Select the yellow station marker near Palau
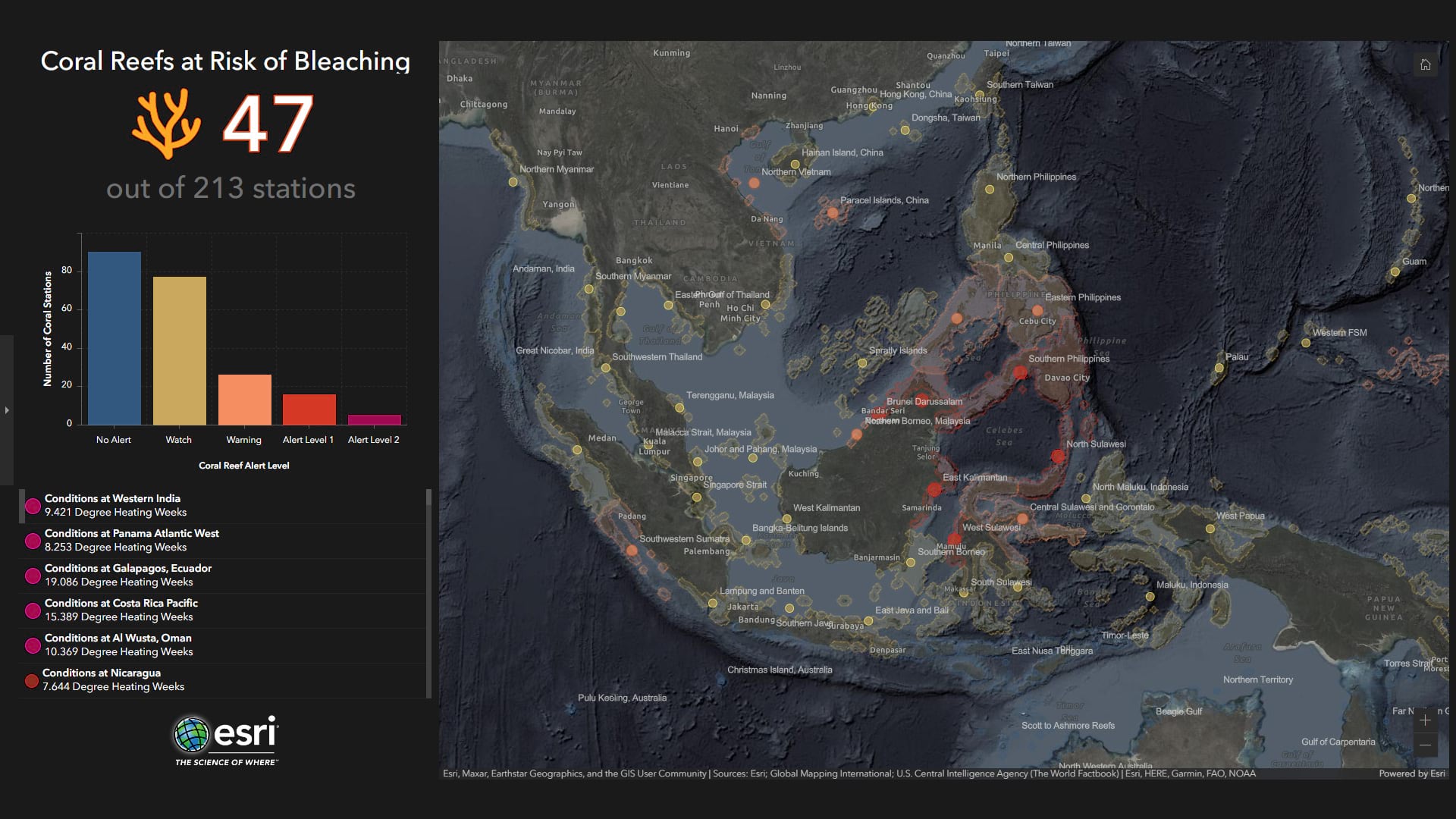 point(1221,366)
